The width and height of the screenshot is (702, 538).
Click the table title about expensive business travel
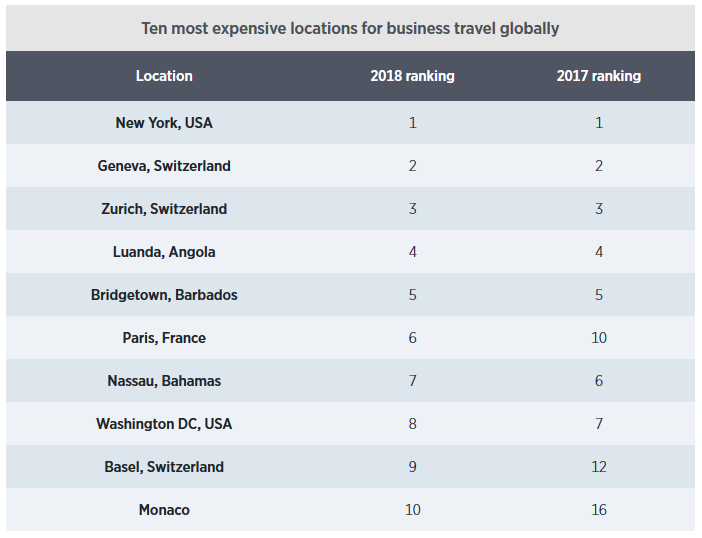350,29
